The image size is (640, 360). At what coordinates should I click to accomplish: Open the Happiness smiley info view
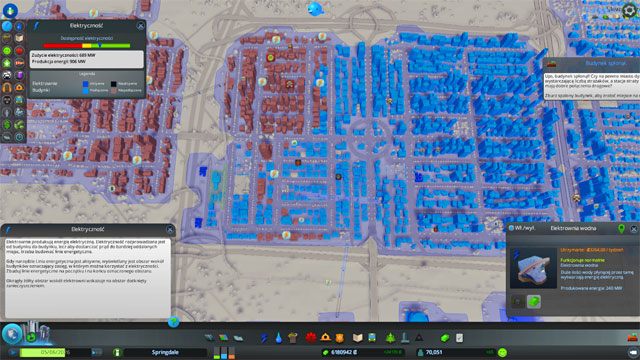[x=7, y=51]
